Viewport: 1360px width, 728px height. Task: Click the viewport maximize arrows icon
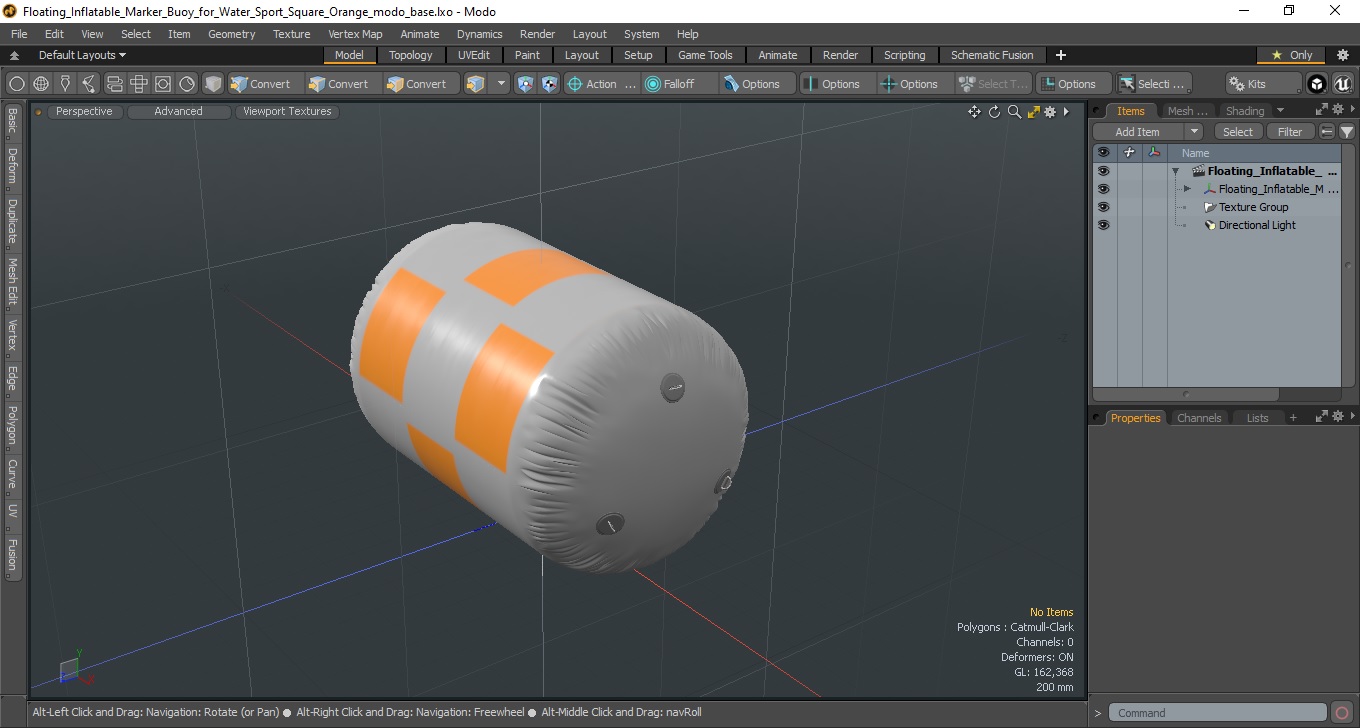pyautogui.click(x=1034, y=112)
